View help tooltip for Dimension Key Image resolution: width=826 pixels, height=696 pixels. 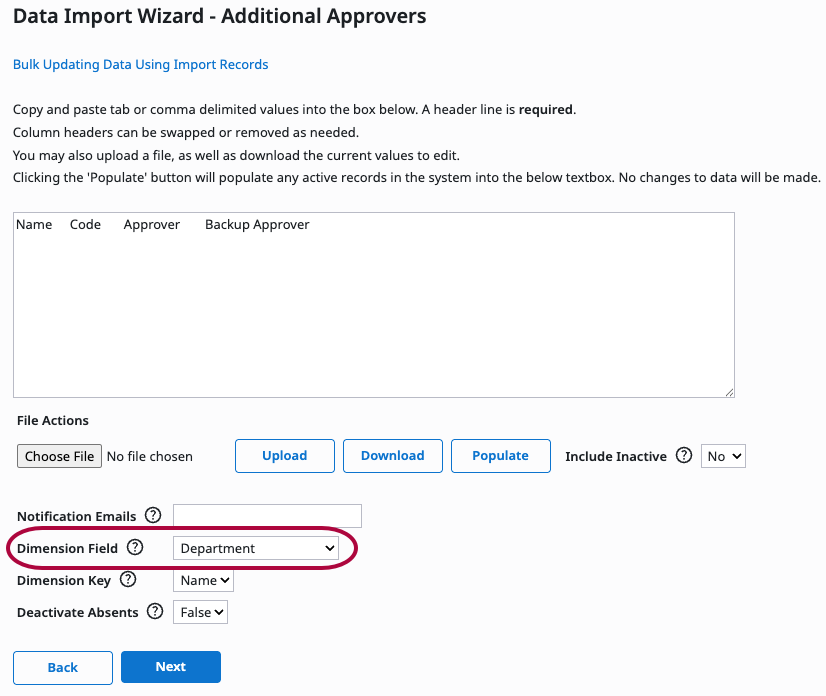coord(128,580)
